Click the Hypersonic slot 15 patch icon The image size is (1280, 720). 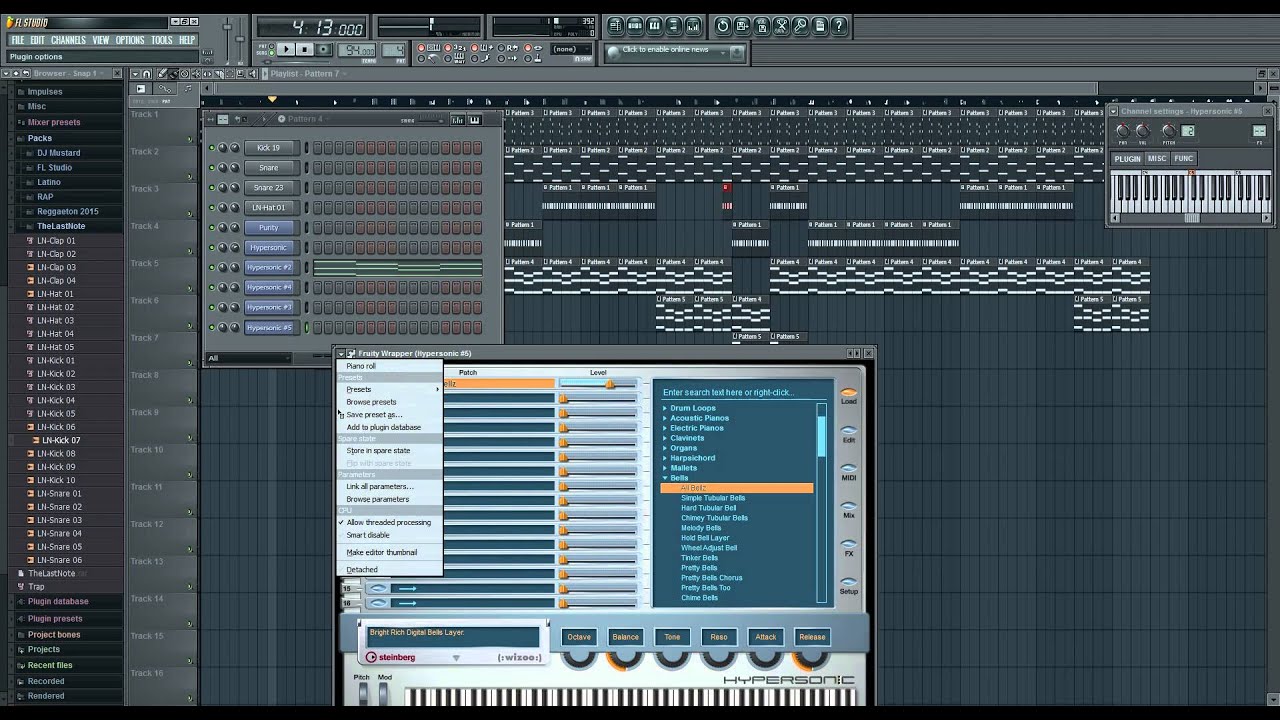pos(377,588)
